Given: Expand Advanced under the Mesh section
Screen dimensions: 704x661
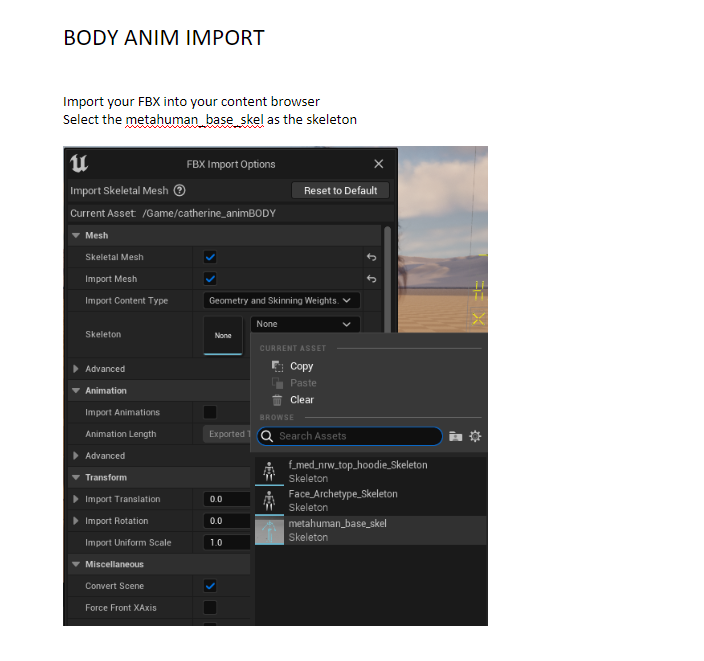Looking at the screenshot, I should pos(76,369).
